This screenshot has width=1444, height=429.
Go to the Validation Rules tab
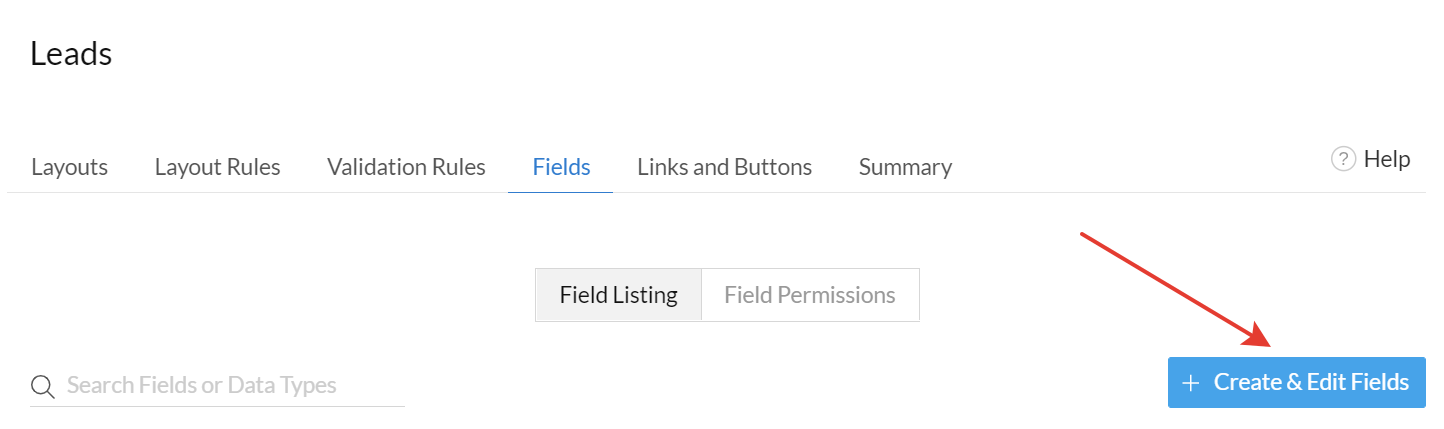point(406,167)
